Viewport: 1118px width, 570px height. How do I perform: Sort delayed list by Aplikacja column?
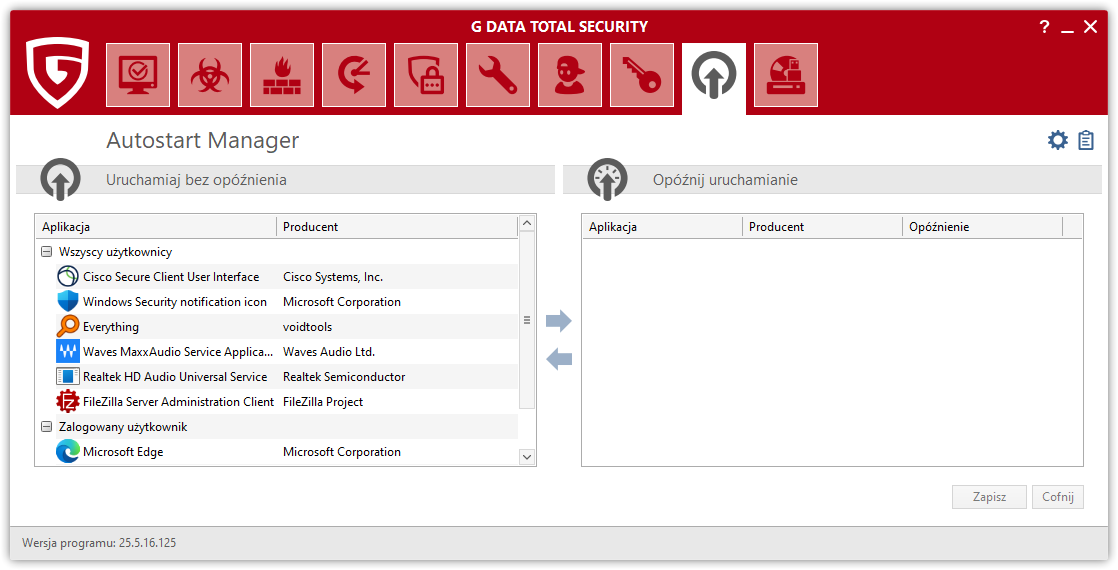click(x=662, y=227)
